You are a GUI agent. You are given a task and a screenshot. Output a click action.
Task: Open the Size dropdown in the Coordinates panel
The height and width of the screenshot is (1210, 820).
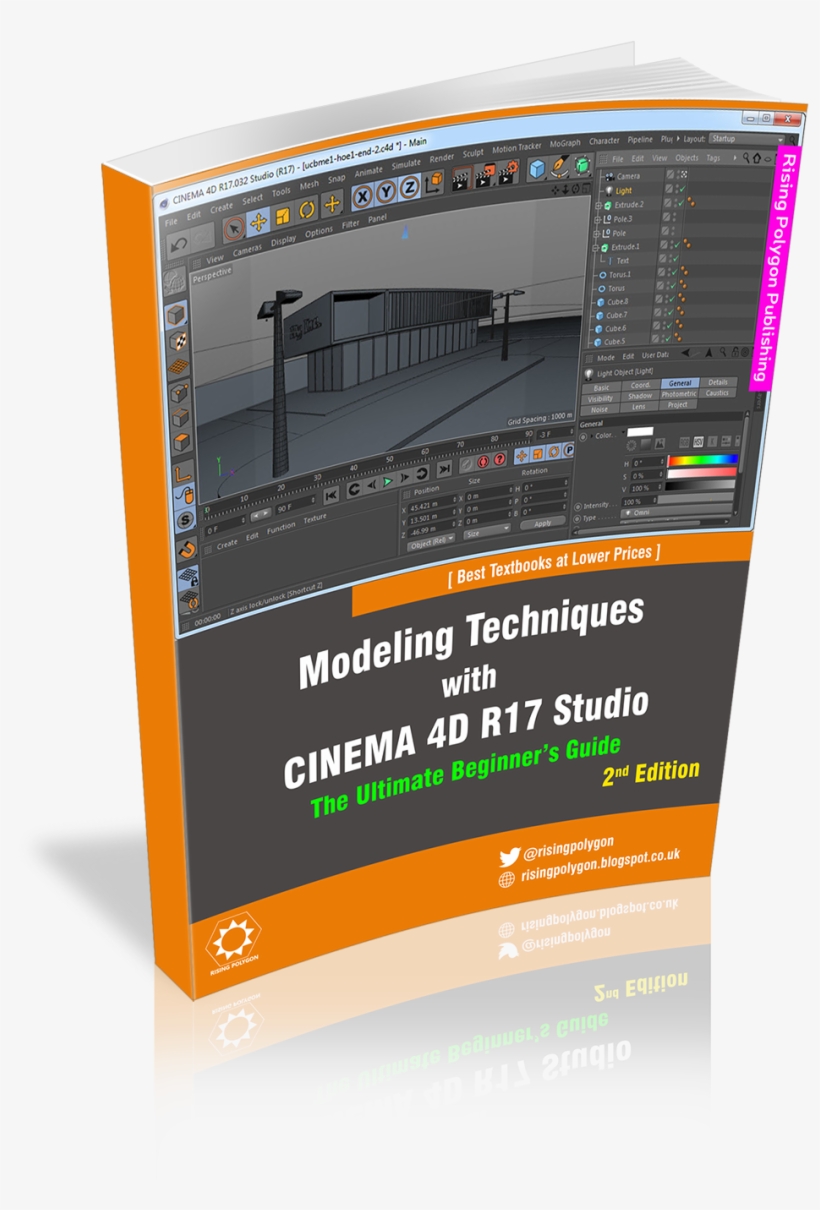(486, 533)
